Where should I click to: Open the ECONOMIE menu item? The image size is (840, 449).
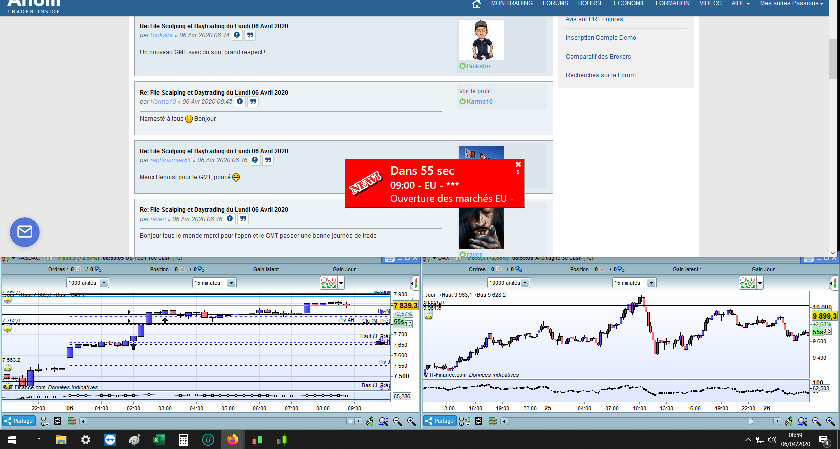click(x=628, y=3)
